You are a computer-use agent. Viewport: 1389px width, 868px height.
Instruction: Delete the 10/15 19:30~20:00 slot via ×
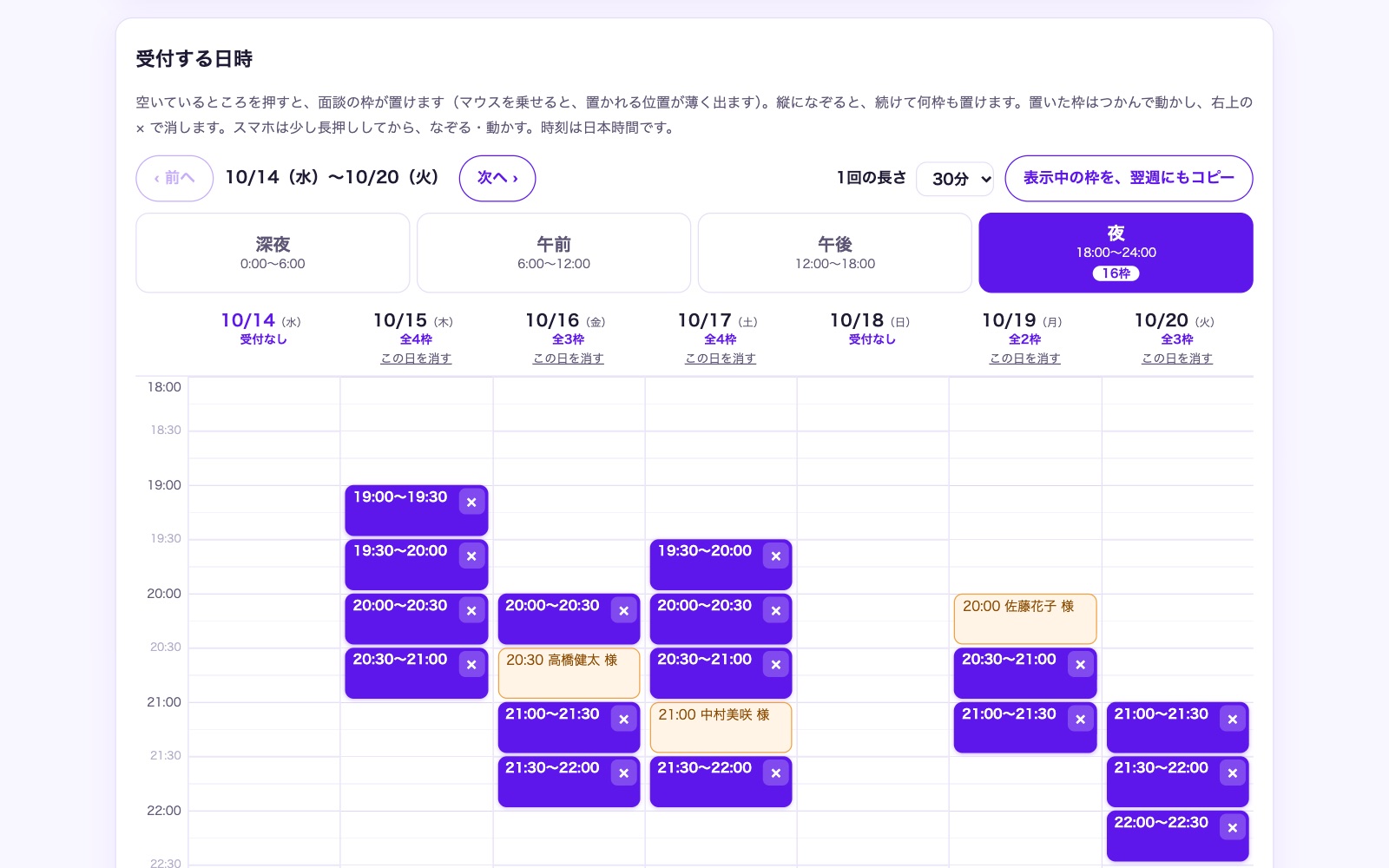[x=471, y=556]
